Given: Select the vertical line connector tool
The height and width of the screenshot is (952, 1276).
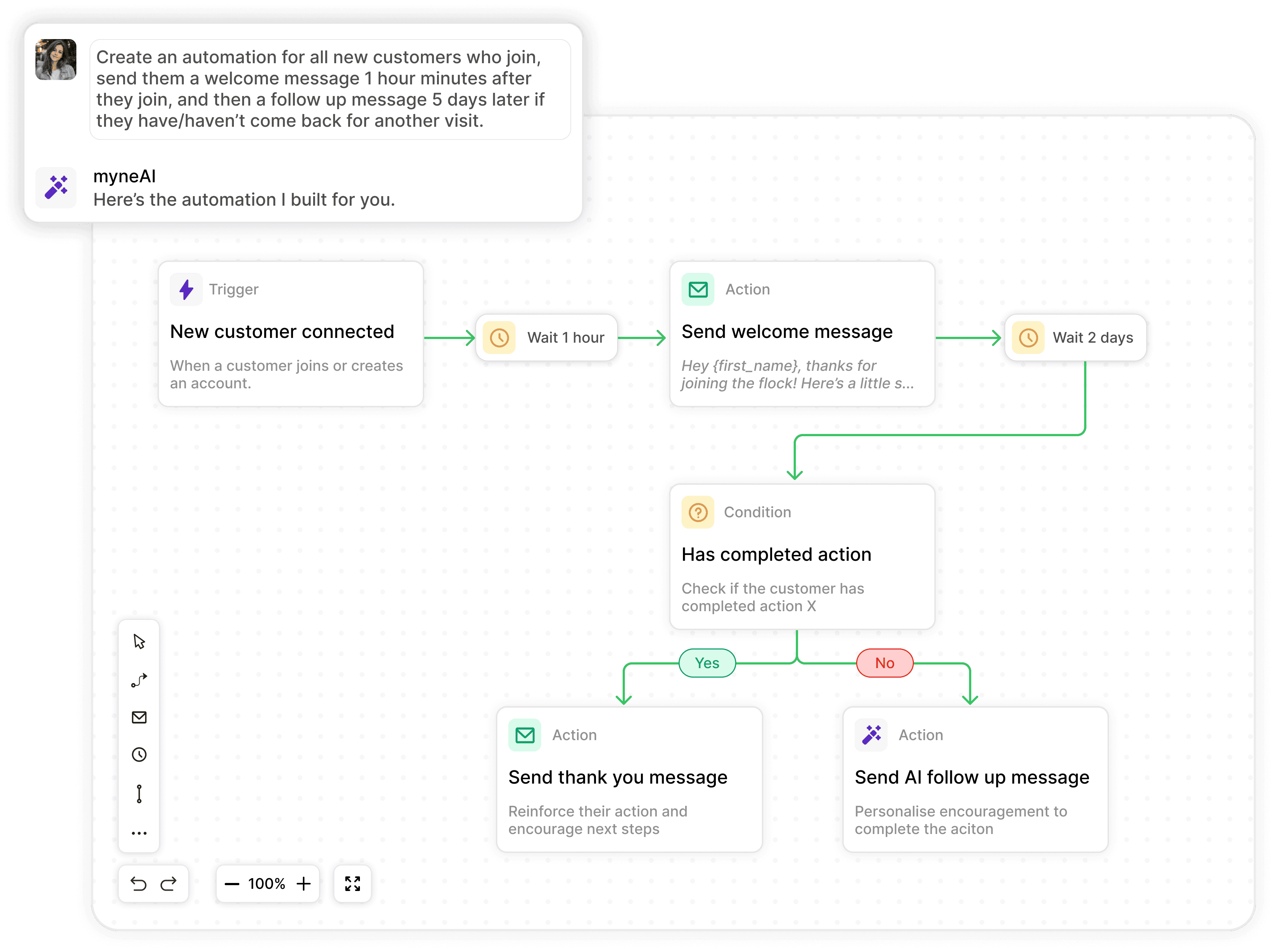Looking at the screenshot, I should (x=139, y=793).
